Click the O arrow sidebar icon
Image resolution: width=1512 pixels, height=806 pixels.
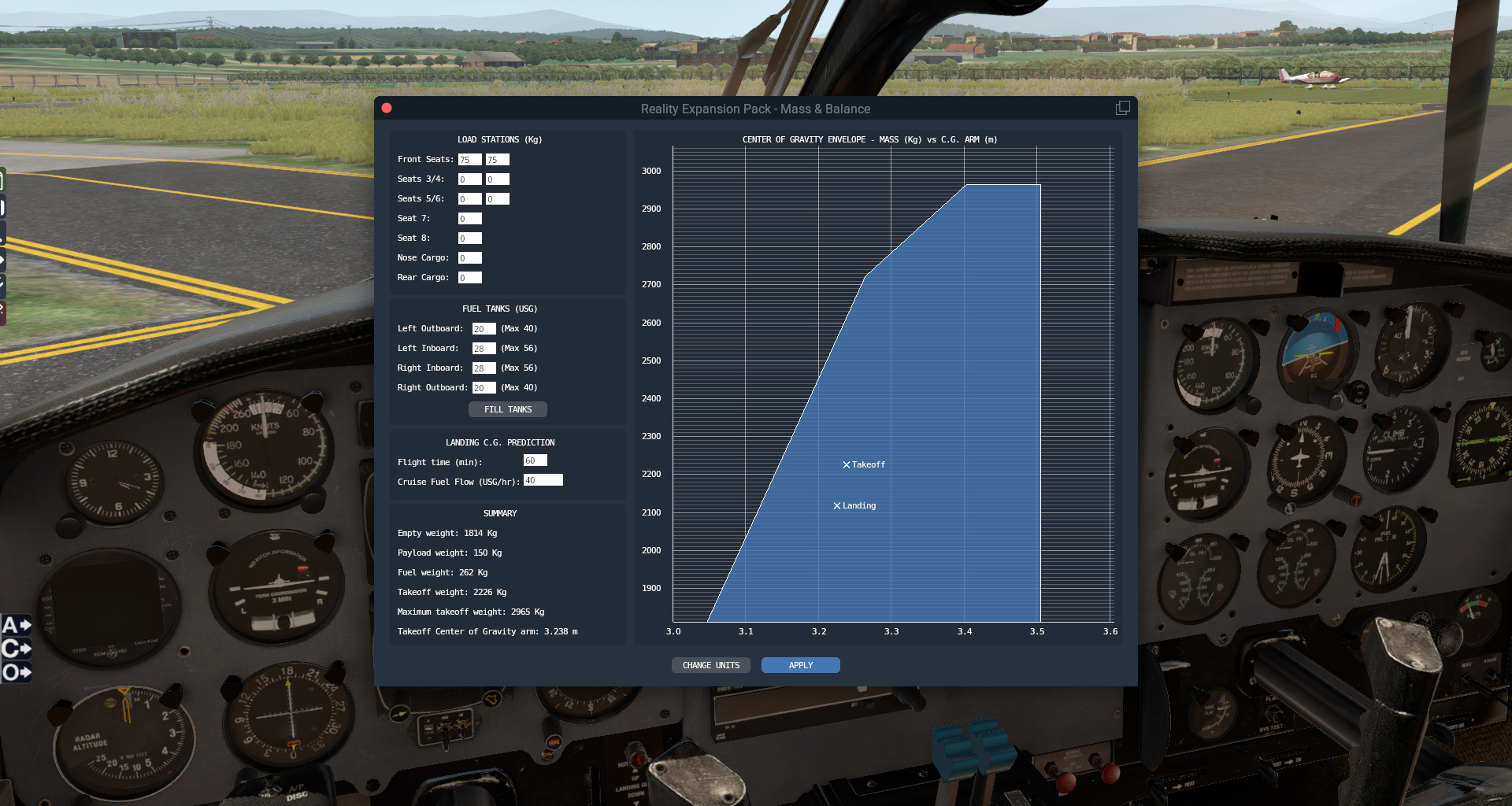pos(16,673)
